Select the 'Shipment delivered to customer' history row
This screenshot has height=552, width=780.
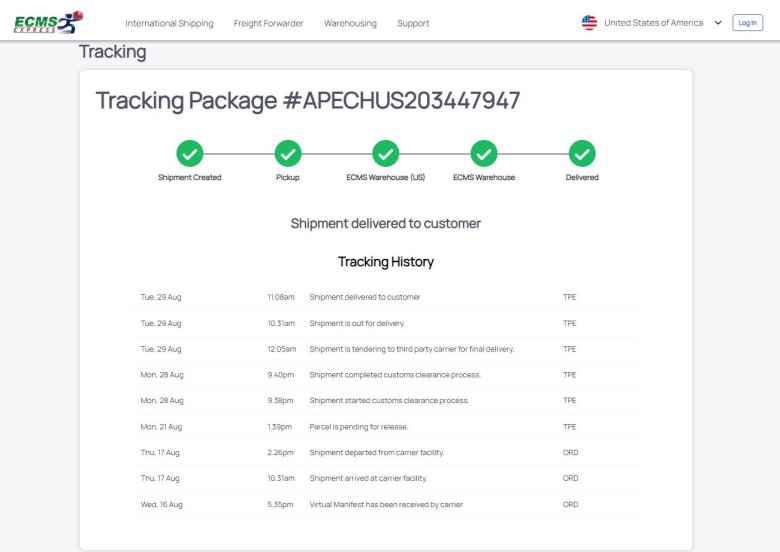(365, 297)
